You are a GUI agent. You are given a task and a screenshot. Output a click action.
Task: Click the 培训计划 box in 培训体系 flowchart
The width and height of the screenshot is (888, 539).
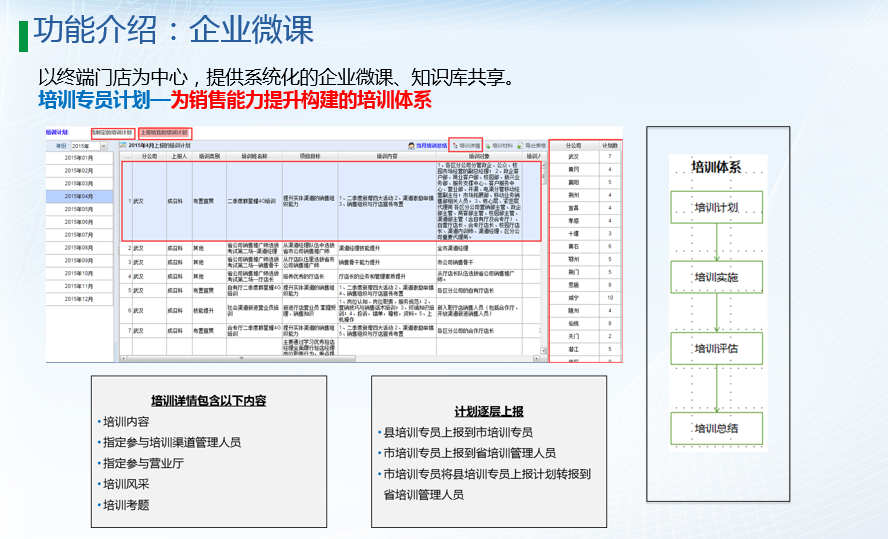716,207
